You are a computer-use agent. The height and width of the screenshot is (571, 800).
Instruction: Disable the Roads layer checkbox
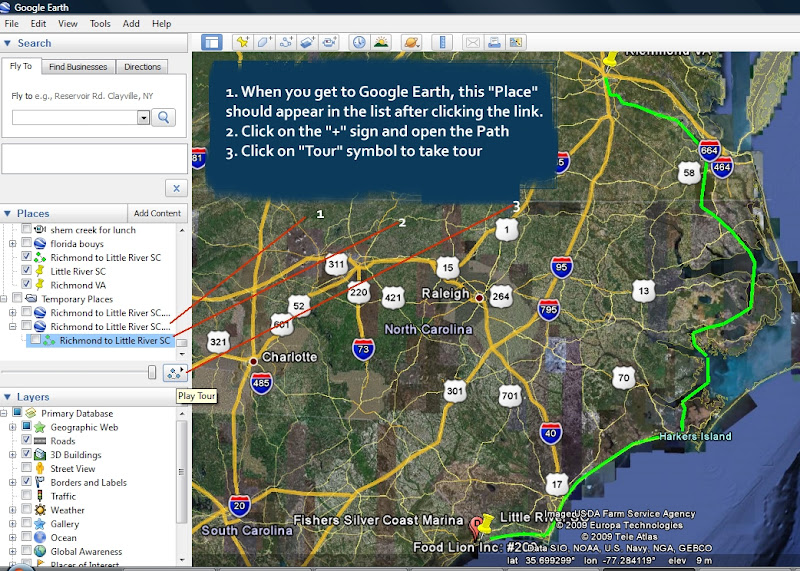(x=26, y=440)
